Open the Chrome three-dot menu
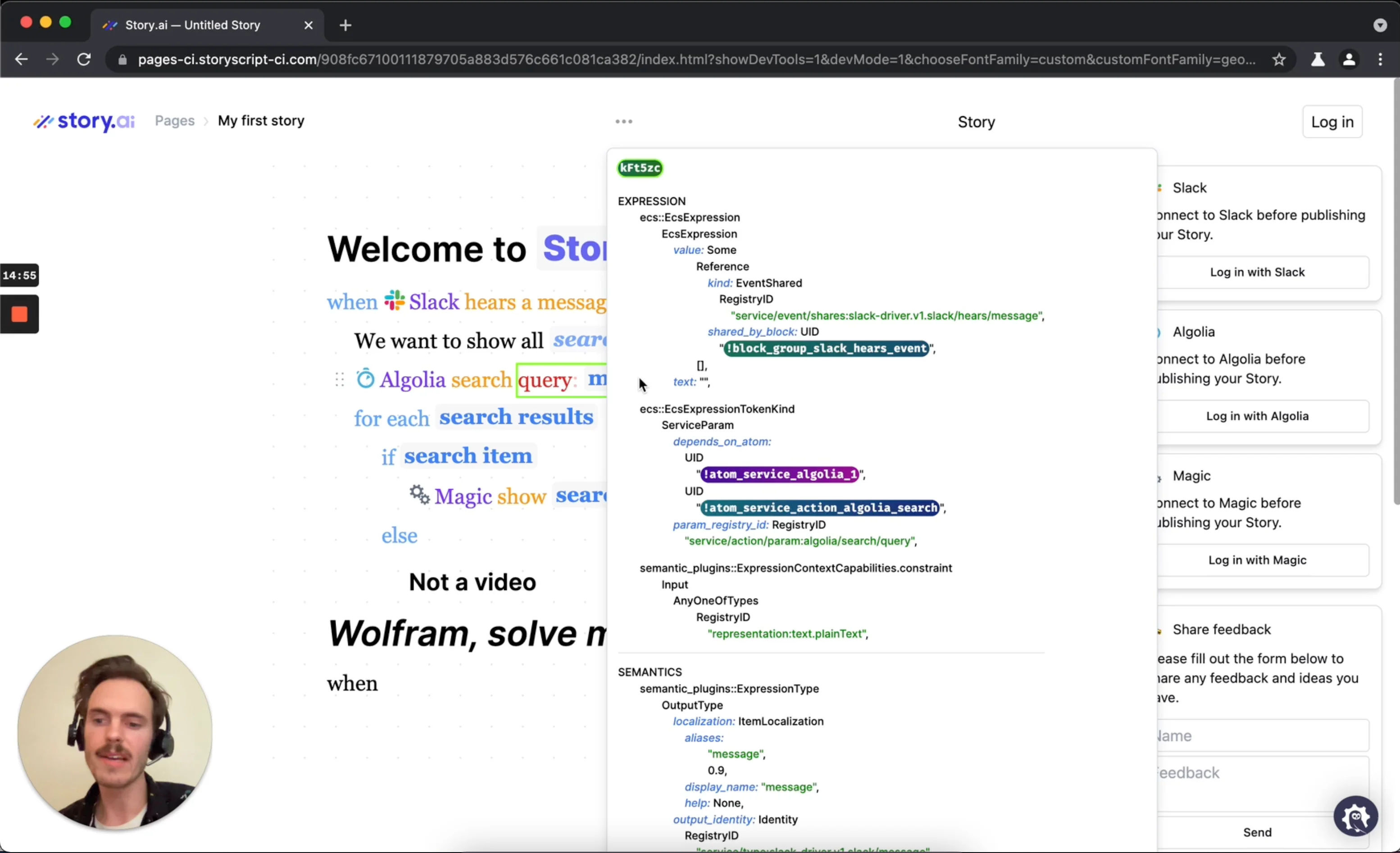This screenshot has width=1400, height=853. [1381, 59]
